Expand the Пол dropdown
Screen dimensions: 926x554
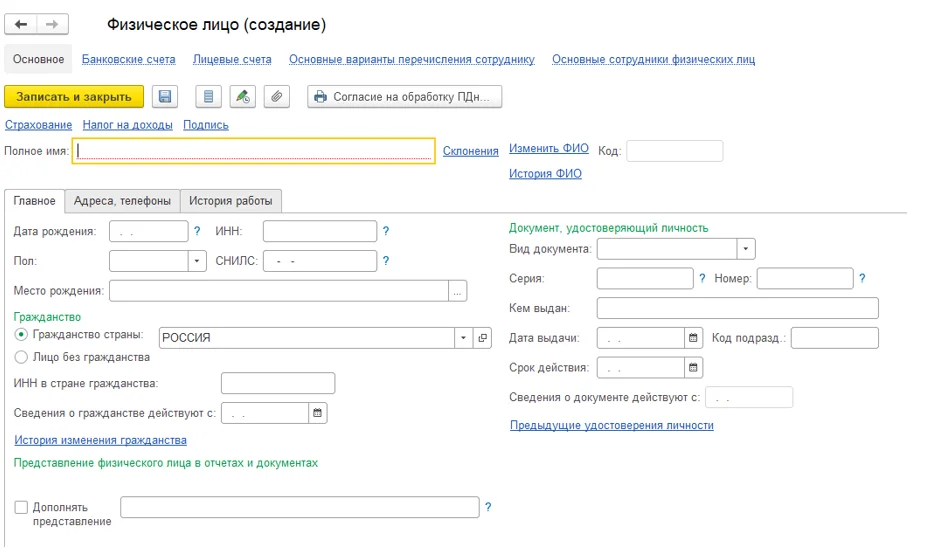197,261
